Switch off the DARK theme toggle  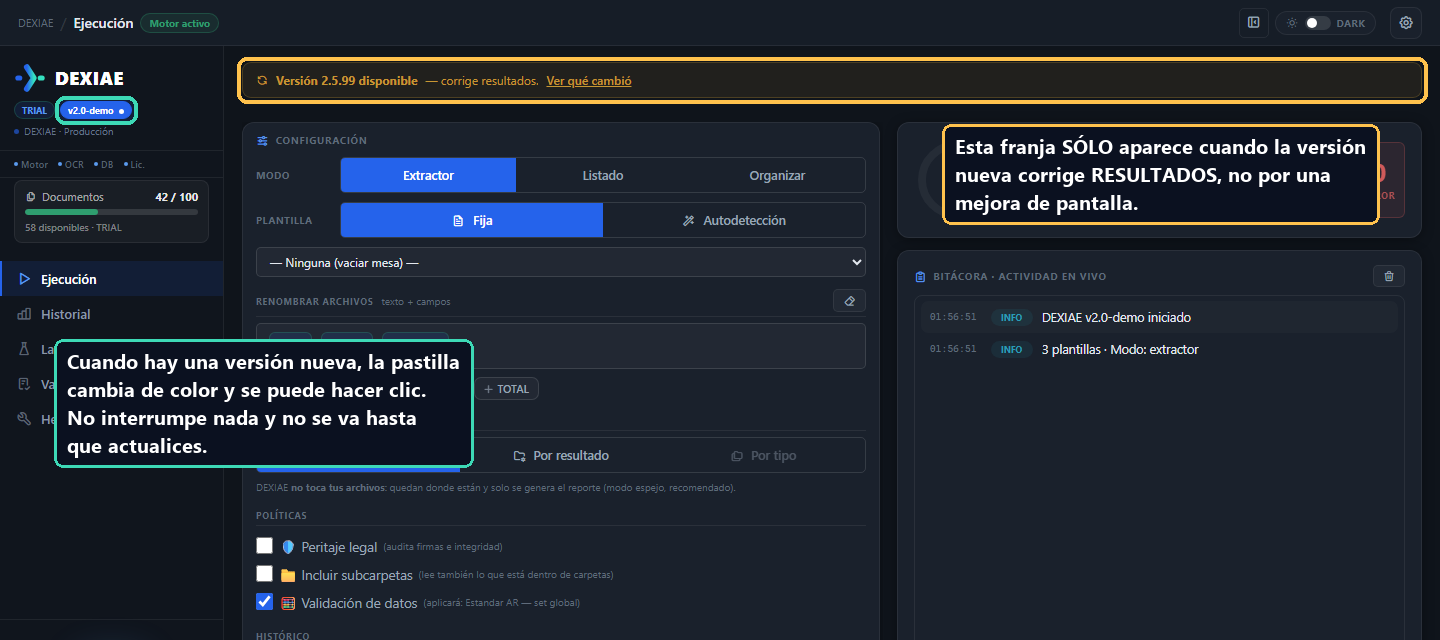[x=1317, y=23]
